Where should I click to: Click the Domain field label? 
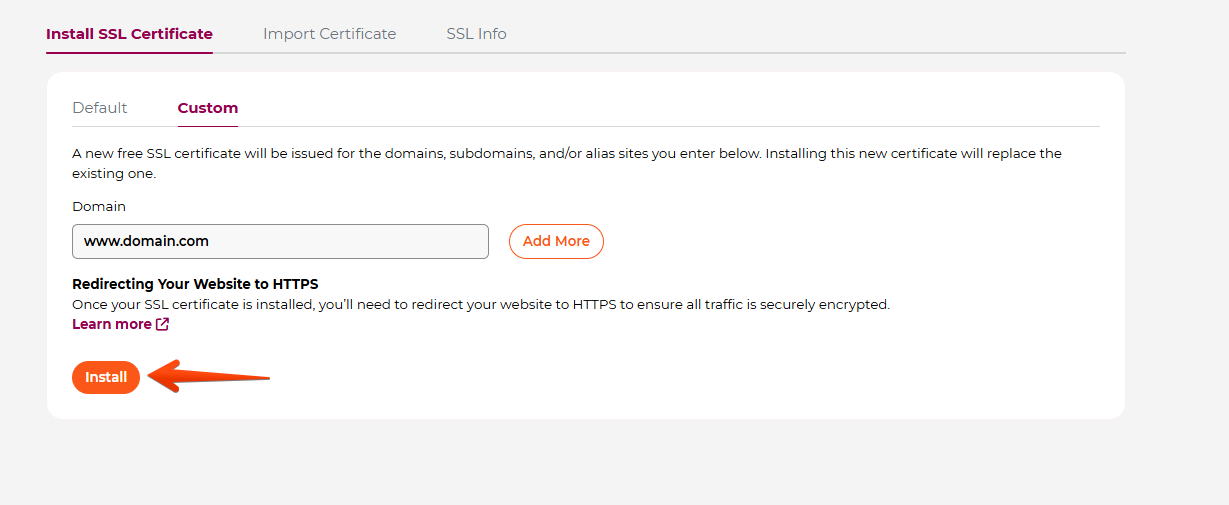click(x=99, y=206)
